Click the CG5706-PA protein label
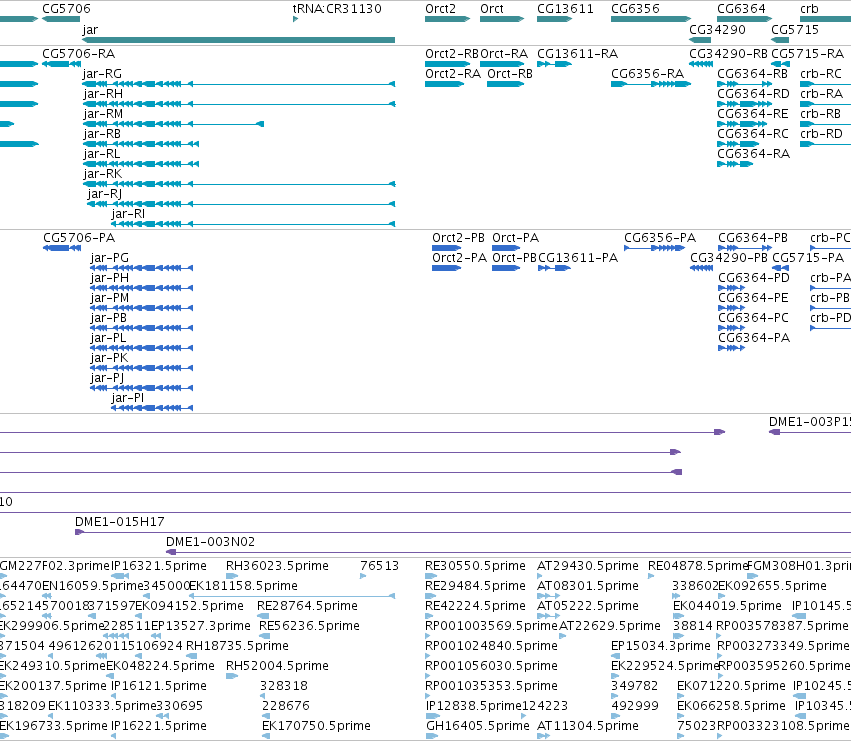This screenshot has height=741, width=851. pyautogui.click(x=79, y=238)
